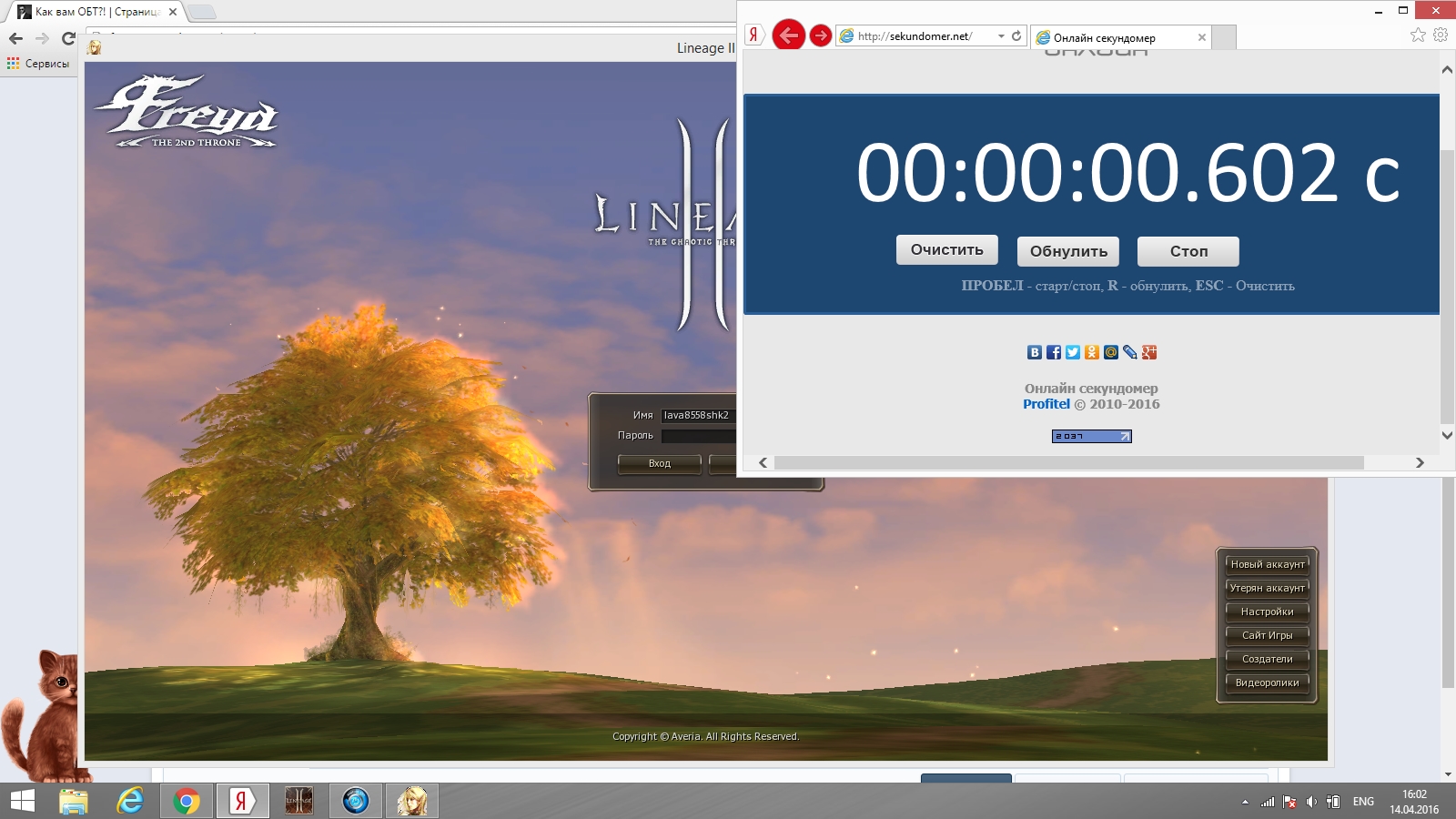Share the stopwatch page on Odnoklassniki

[x=1092, y=352]
